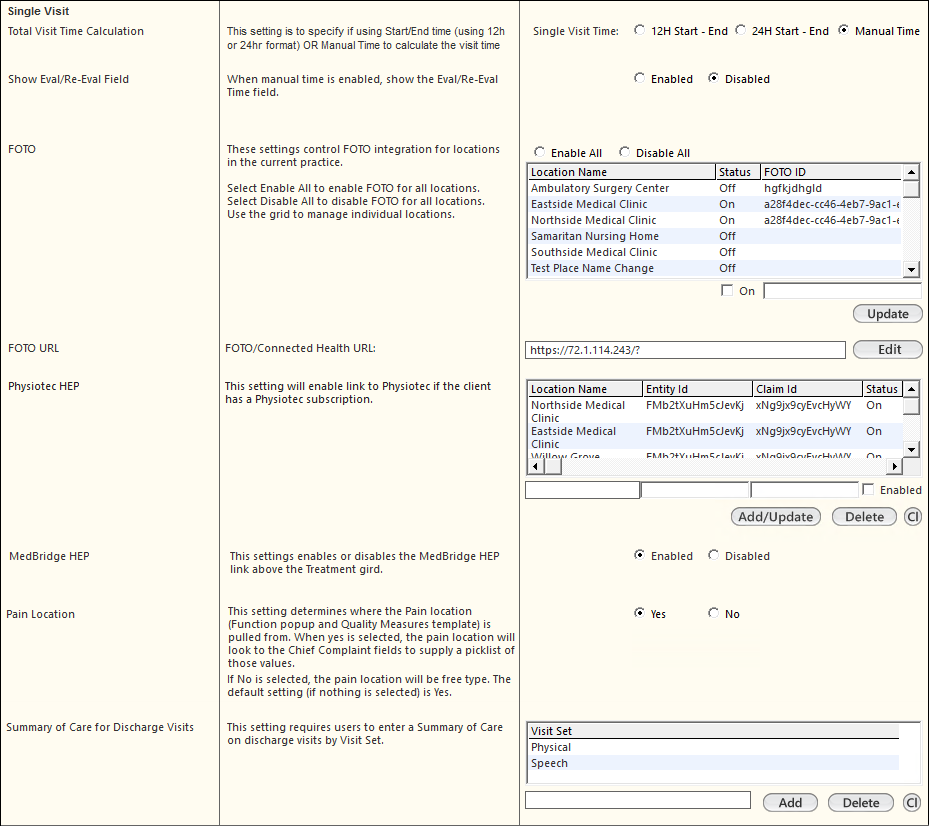Select Manual Time radio option
The width and height of the screenshot is (929, 826).
[x=843, y=30]
